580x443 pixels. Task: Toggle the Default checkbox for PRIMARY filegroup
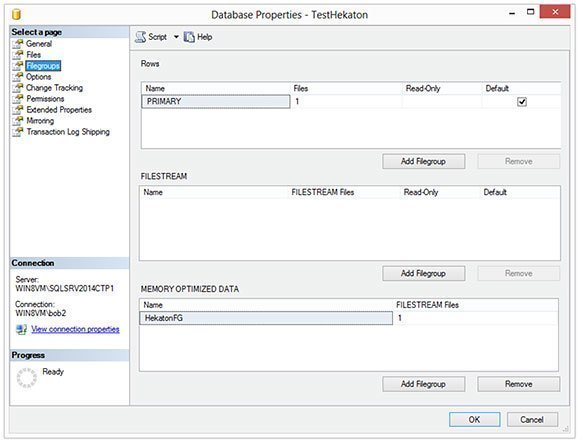(522, 102)
